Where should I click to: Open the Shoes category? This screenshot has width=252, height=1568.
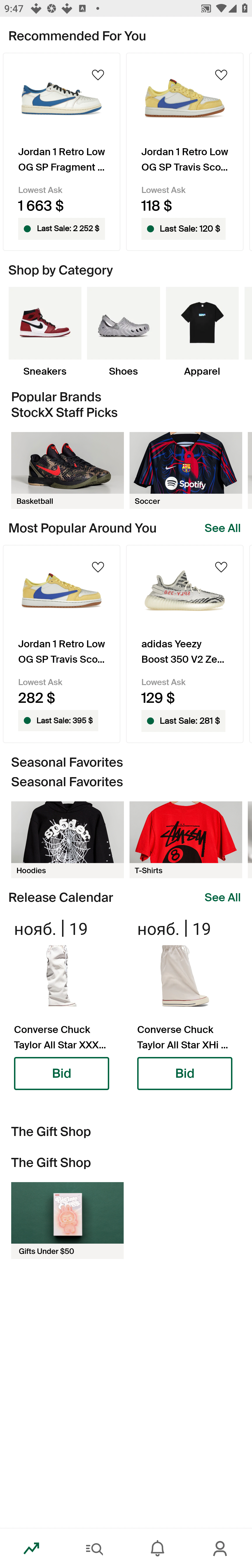coord(123,332)
